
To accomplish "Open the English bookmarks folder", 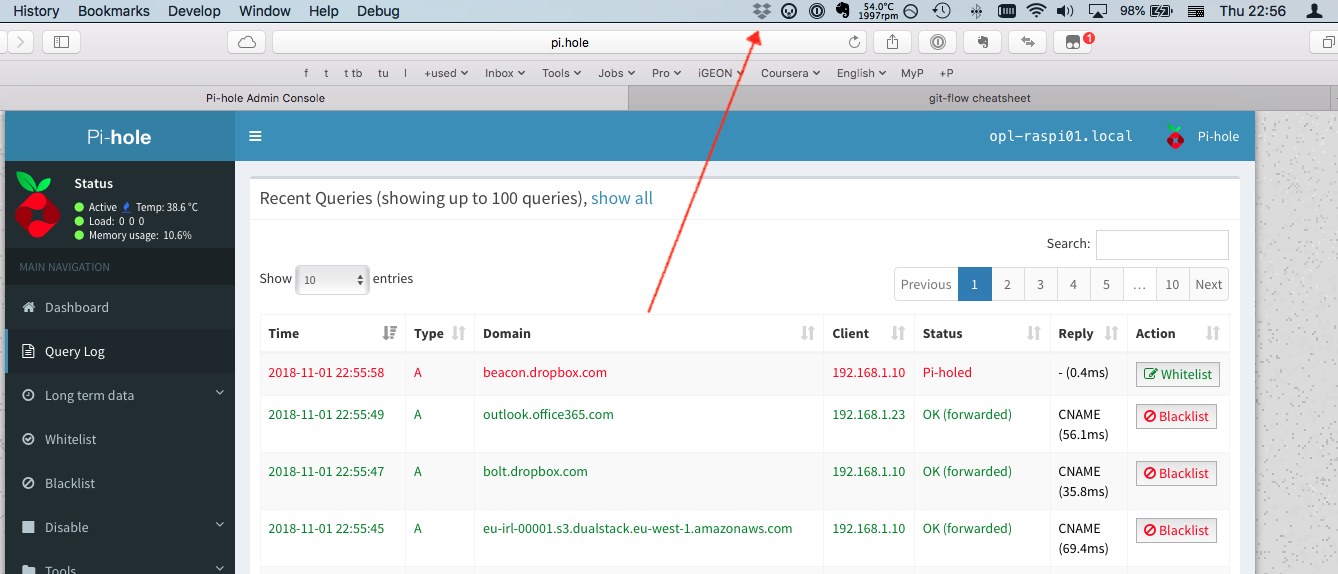I will [x=861, y=73].
